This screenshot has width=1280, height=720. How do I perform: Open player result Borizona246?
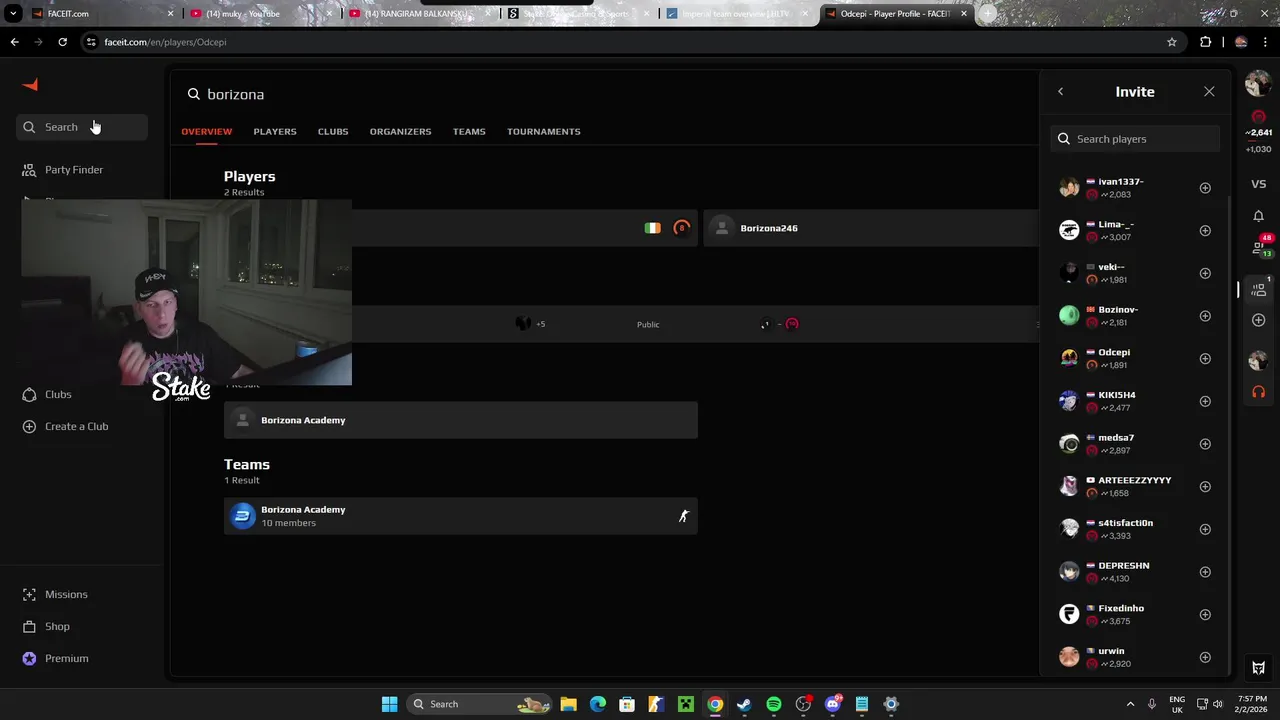[x=870, y=228]
